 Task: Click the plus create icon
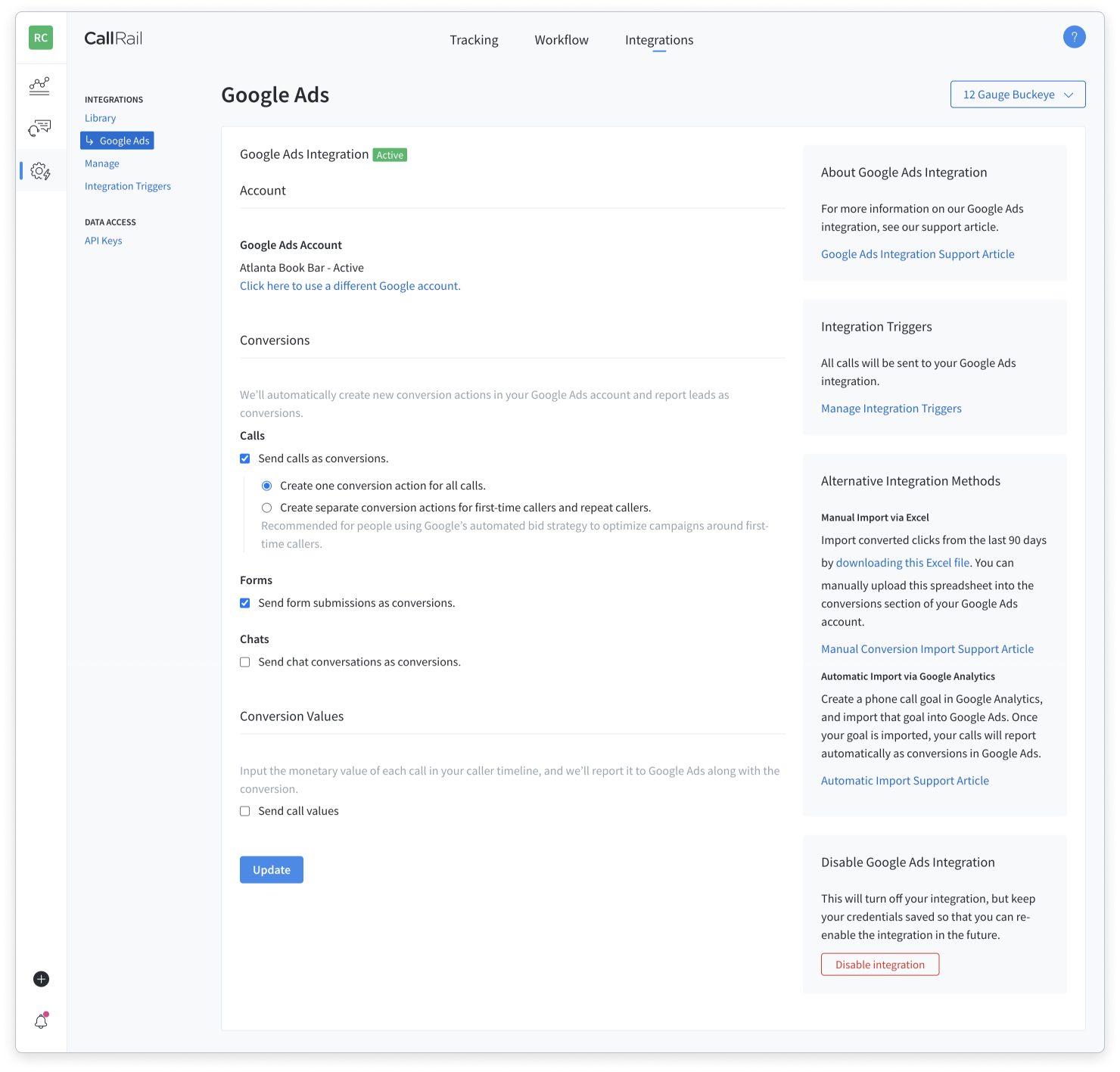point(42,979)
